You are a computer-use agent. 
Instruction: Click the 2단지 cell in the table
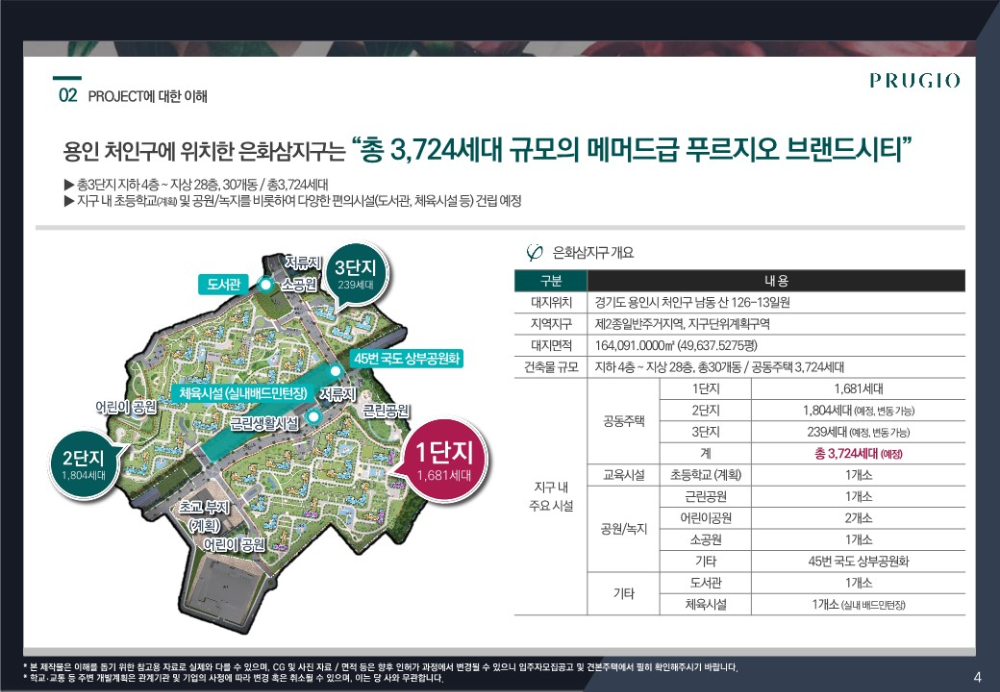click(x=705, y=411)
